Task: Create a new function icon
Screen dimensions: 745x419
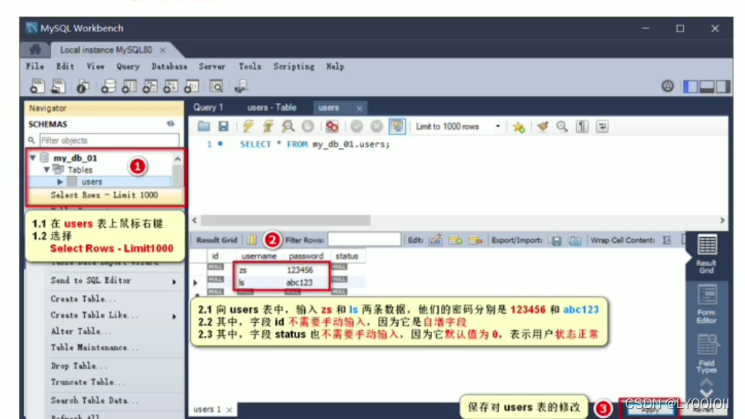Action: (191, 86)
